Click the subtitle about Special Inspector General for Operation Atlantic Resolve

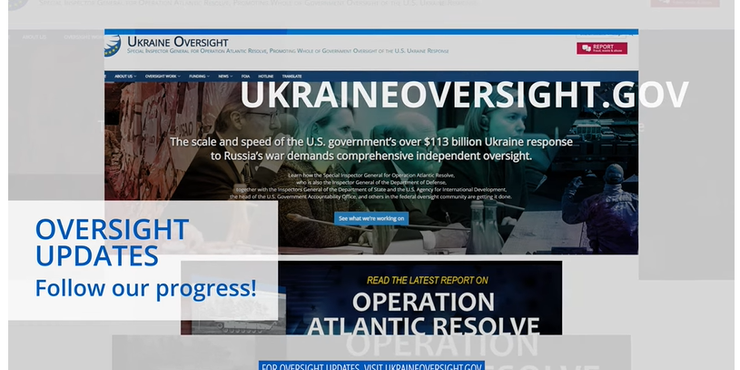(288, 51)
